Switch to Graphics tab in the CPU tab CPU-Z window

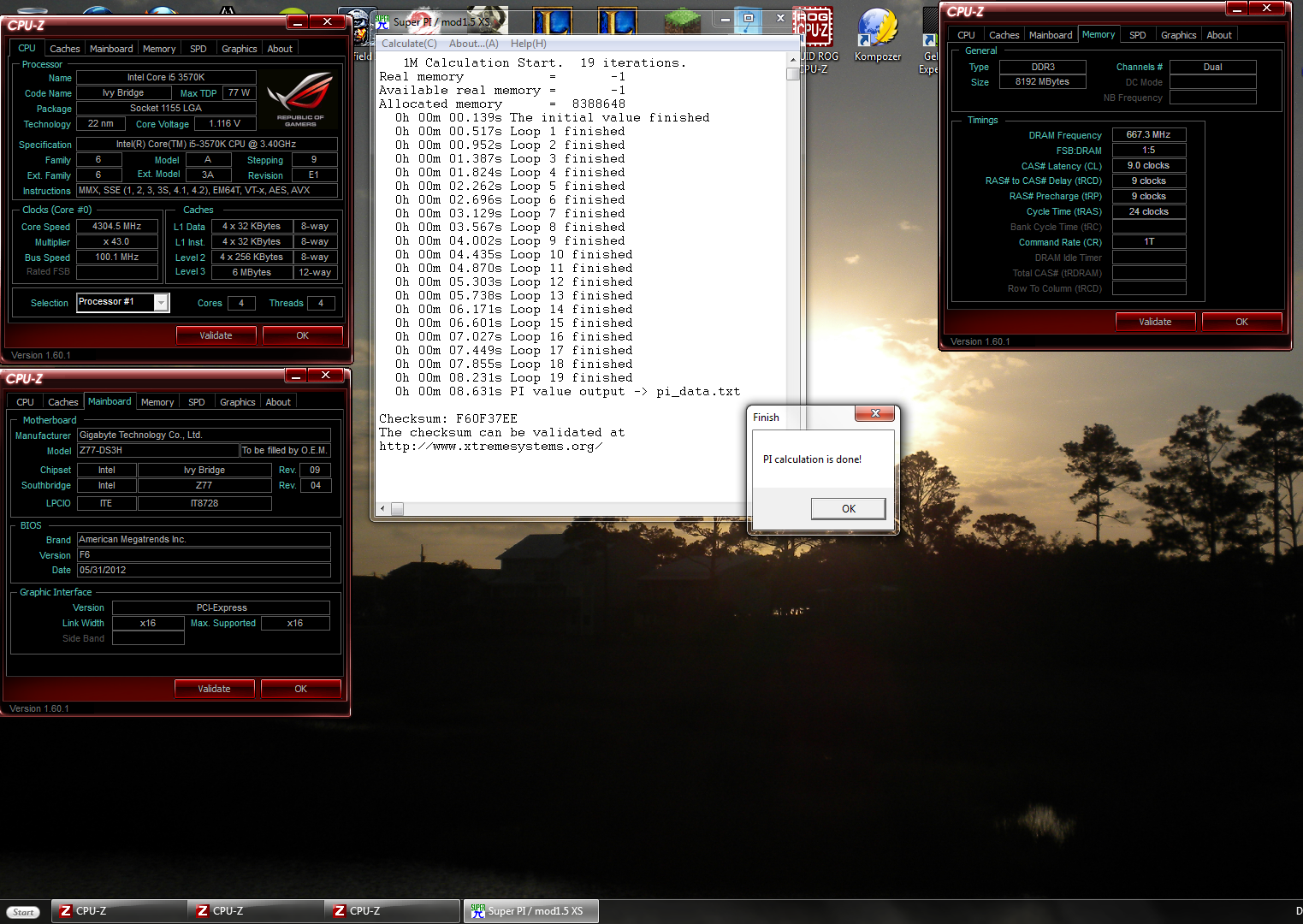pos(240,49)
